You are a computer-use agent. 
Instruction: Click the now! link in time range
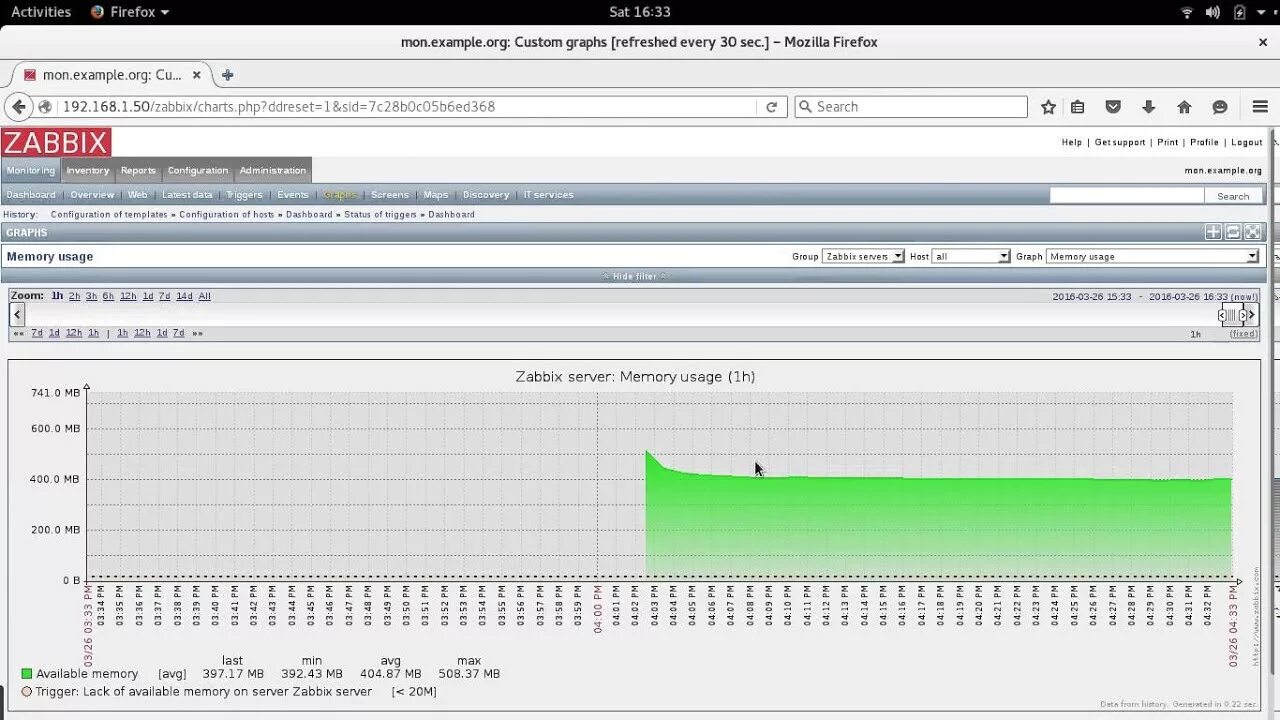point(1244,296)
